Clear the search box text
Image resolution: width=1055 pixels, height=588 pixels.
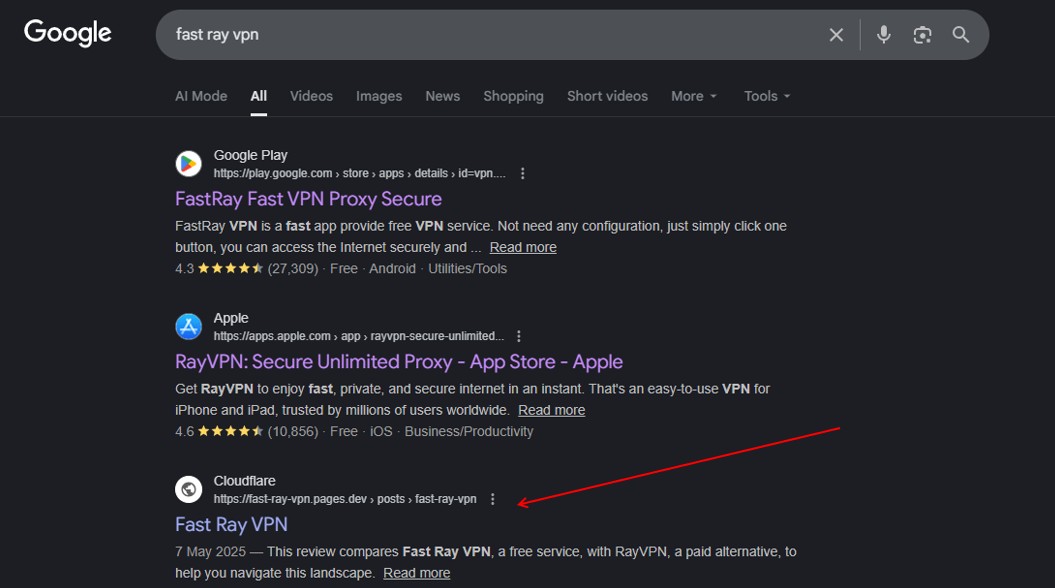click(x=836, y=35)
